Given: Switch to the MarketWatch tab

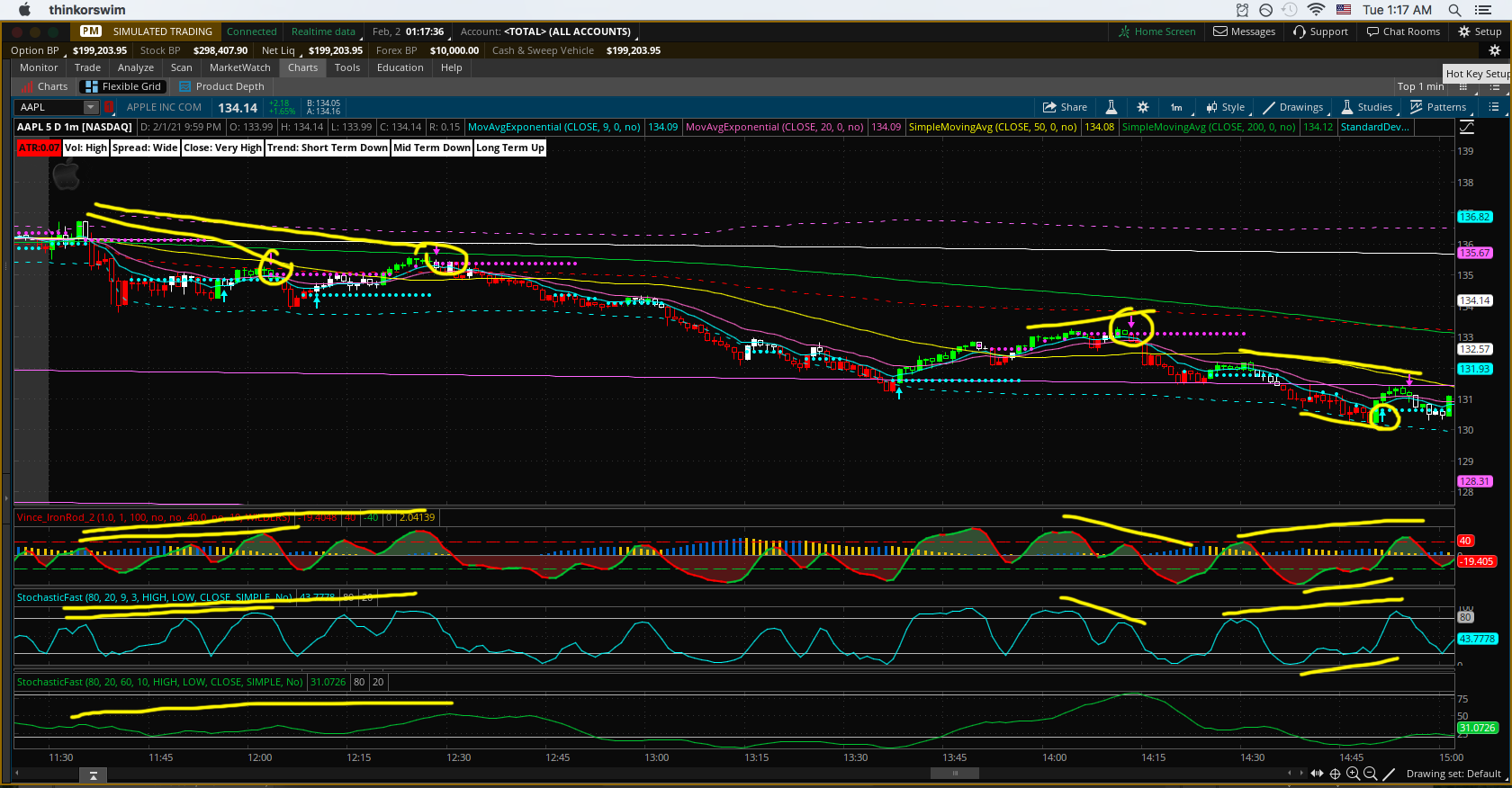Looking at the screenshot, I should [239, 67].
